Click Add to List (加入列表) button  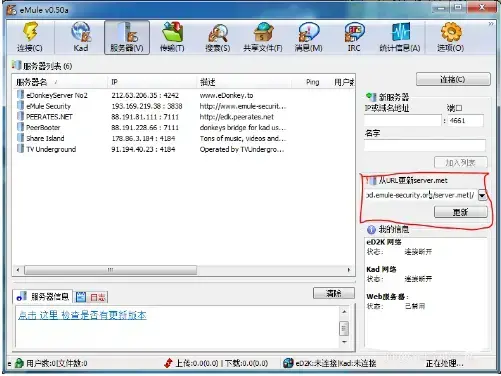(460, 163)
